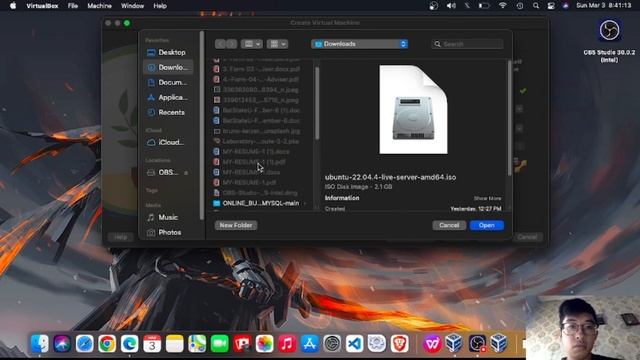The image size is (640, 360).
Task: Open Microsoft Edge from the Dock
Action: [x=129, y=344]
